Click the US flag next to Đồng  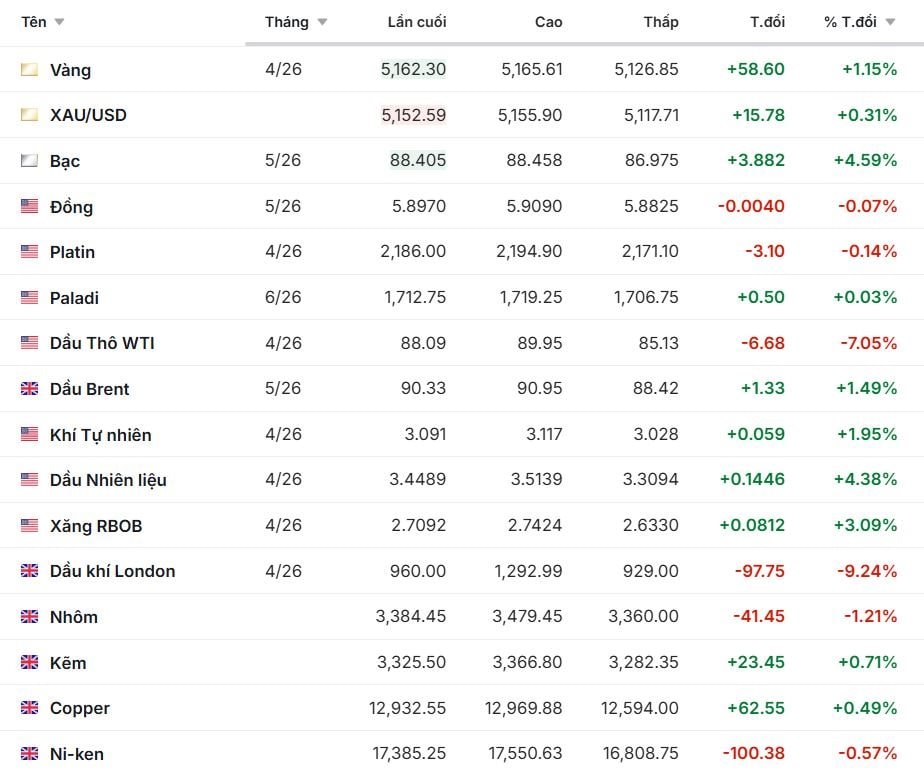[x=30, y=207]
